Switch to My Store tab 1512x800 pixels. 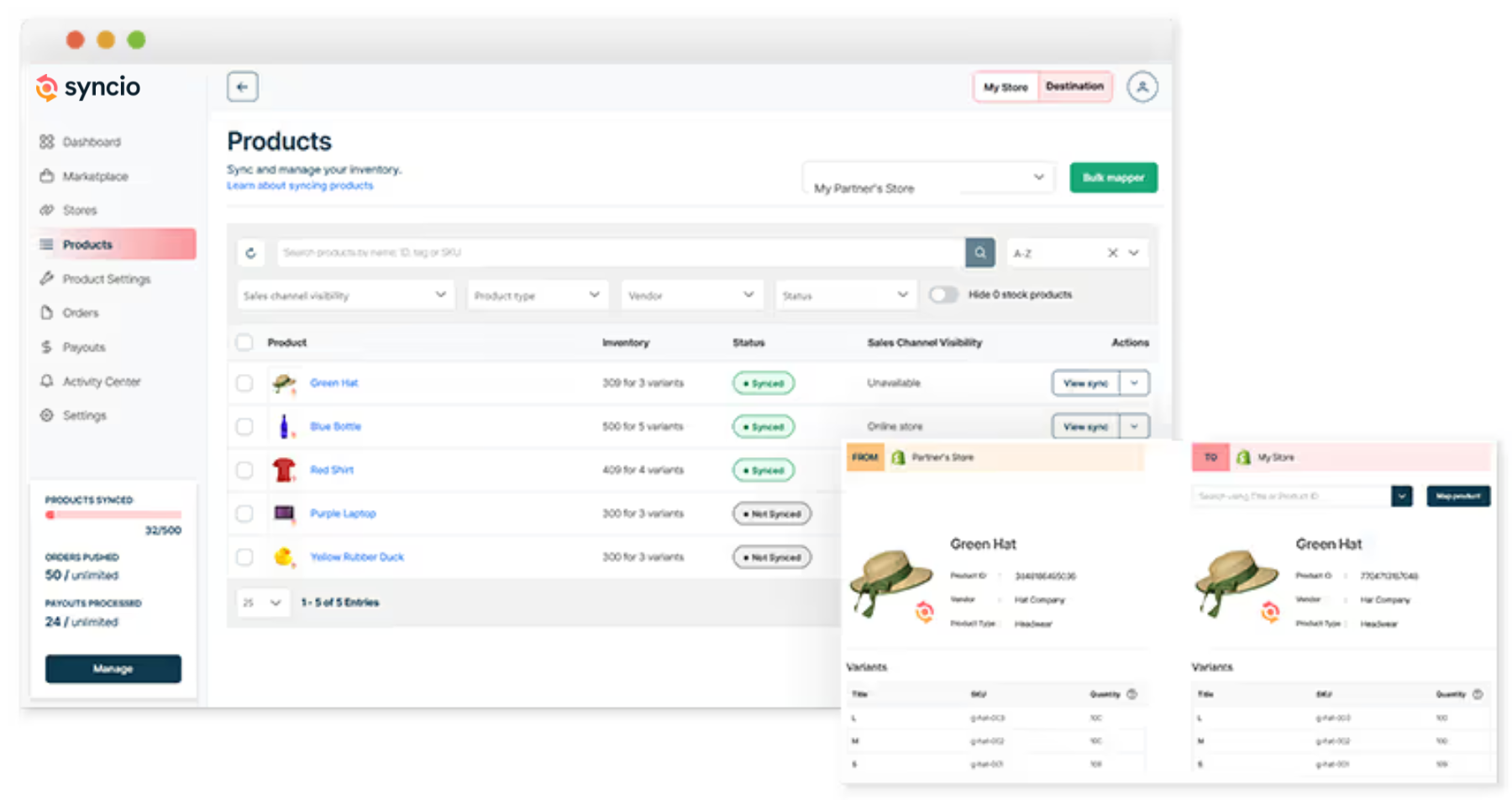tap(1006, 87)
